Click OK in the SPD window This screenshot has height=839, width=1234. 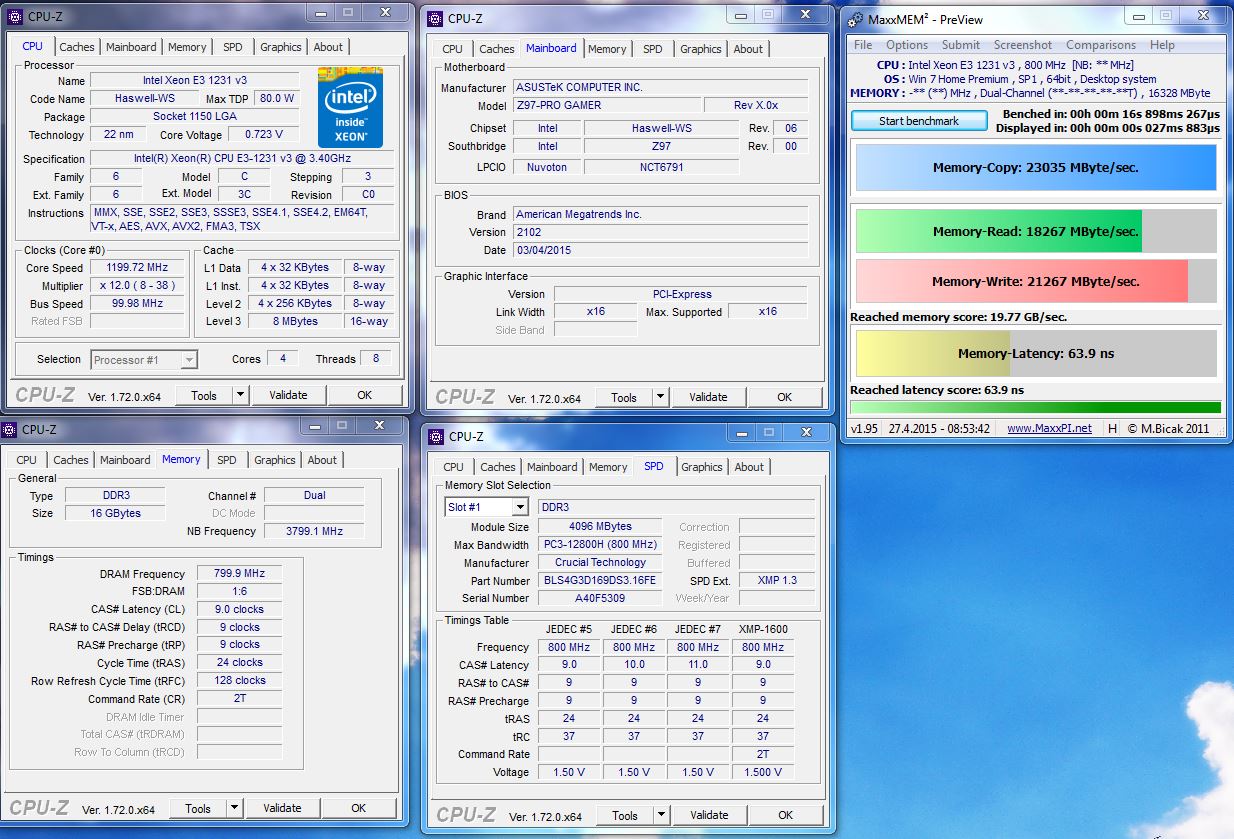(x=785, y=815)
